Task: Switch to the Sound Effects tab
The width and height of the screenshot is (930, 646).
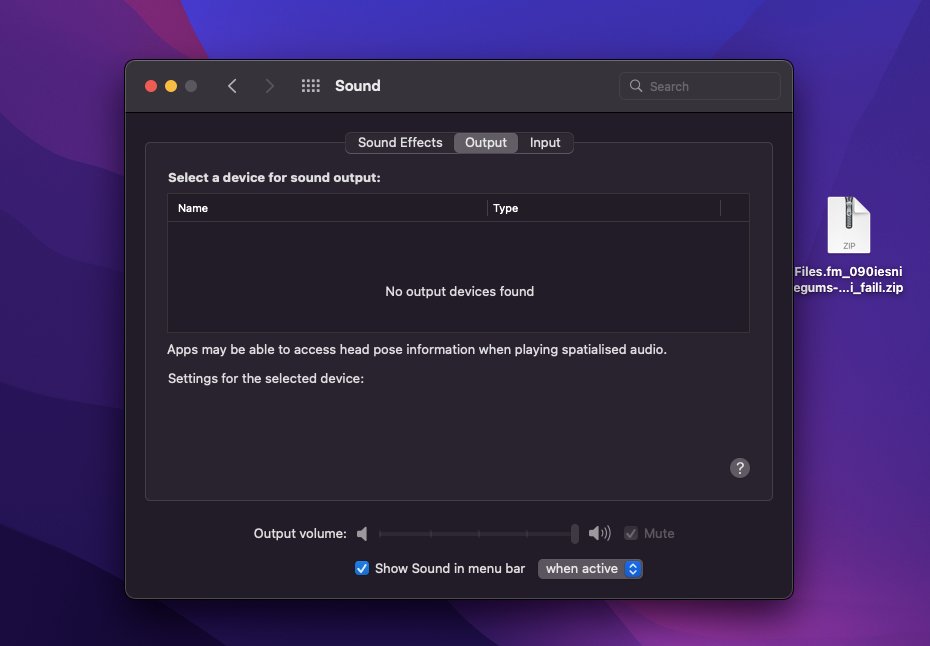Action: pyautogui.click(x=400, y=142)
